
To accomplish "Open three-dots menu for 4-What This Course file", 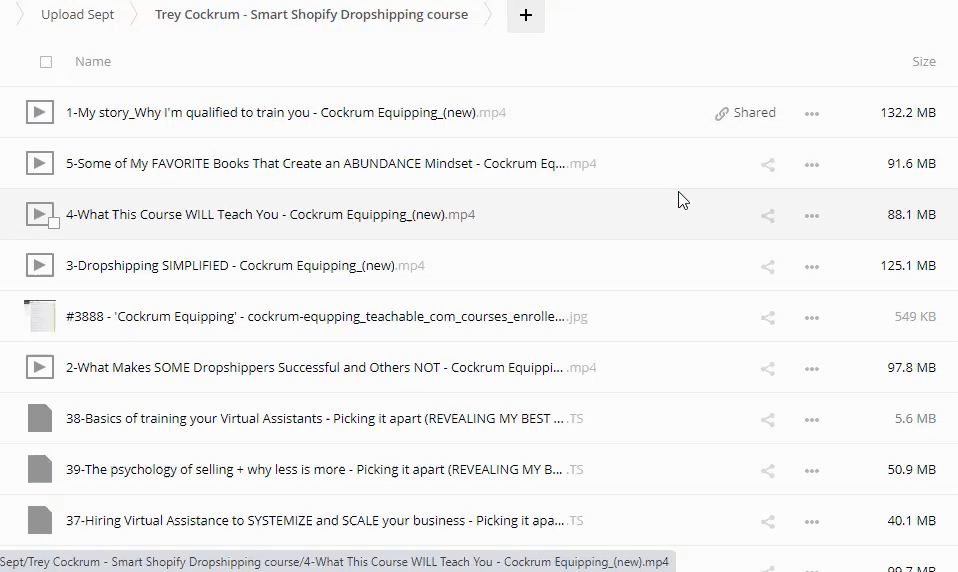I will [812, 215].
